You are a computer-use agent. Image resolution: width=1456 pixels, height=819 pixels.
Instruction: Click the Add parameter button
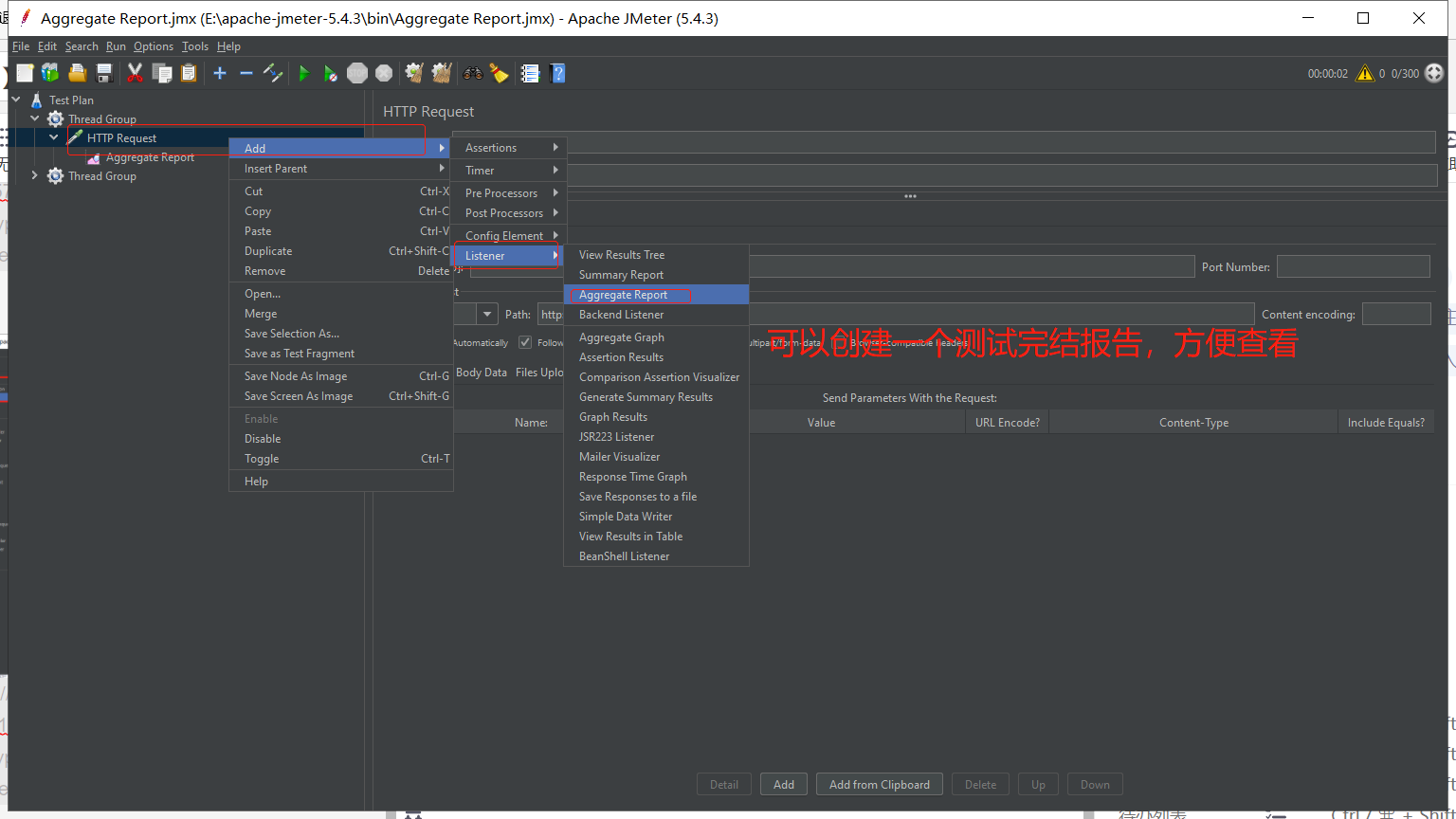point(784,785)
